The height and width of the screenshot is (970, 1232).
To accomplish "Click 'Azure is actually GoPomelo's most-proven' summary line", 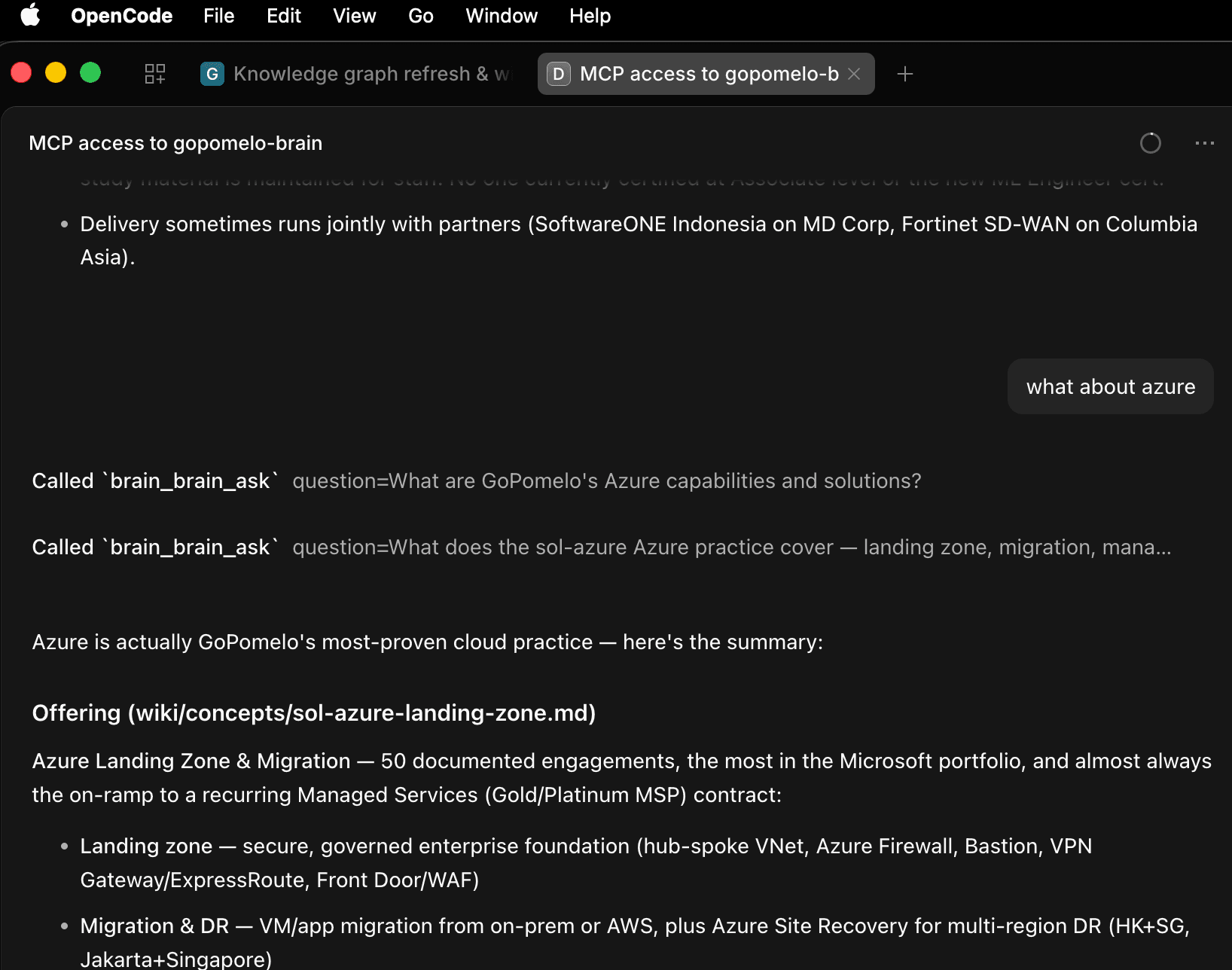I will 428,642.
